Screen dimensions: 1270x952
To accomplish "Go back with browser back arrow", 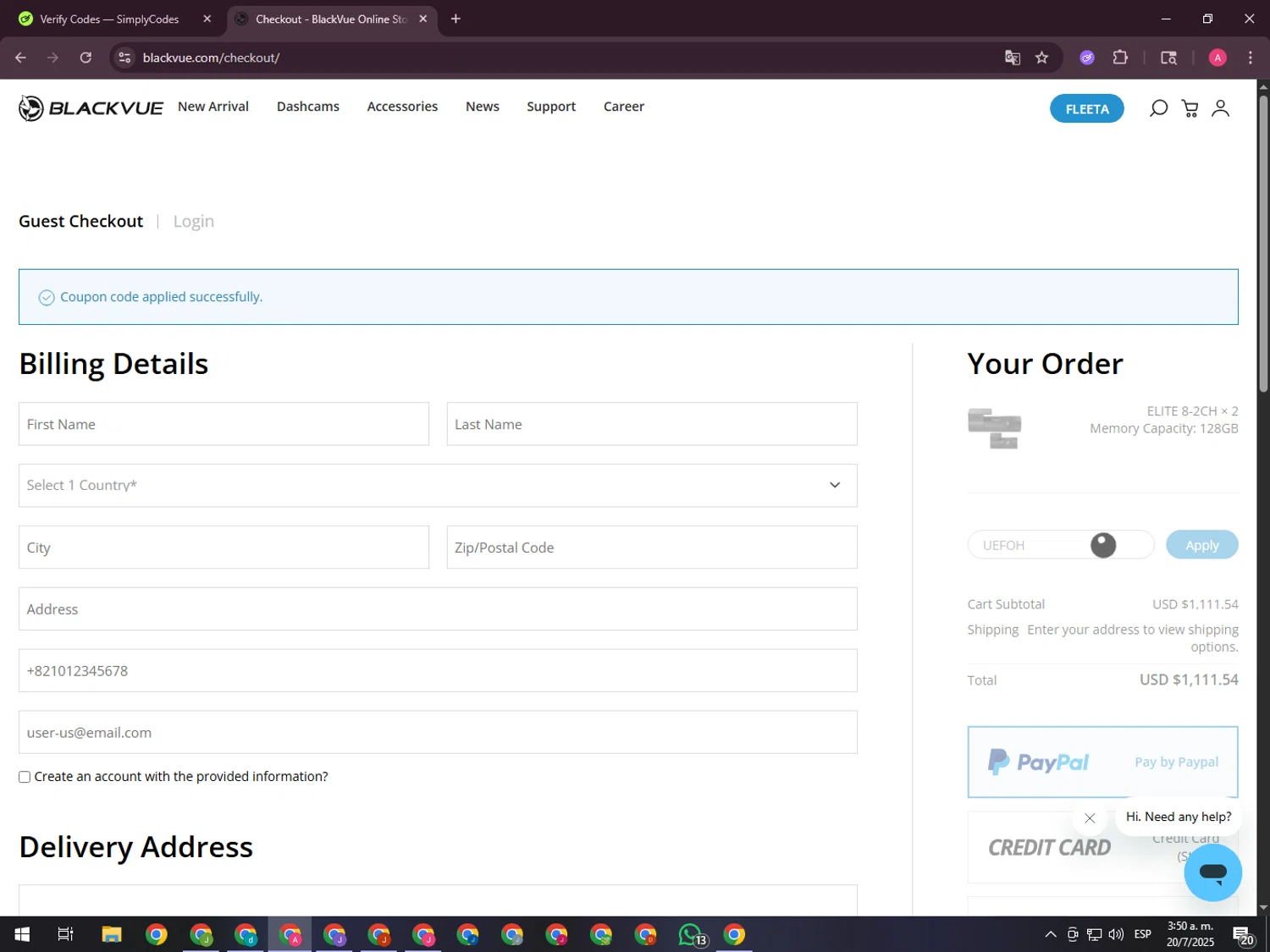I will [20, 58].
